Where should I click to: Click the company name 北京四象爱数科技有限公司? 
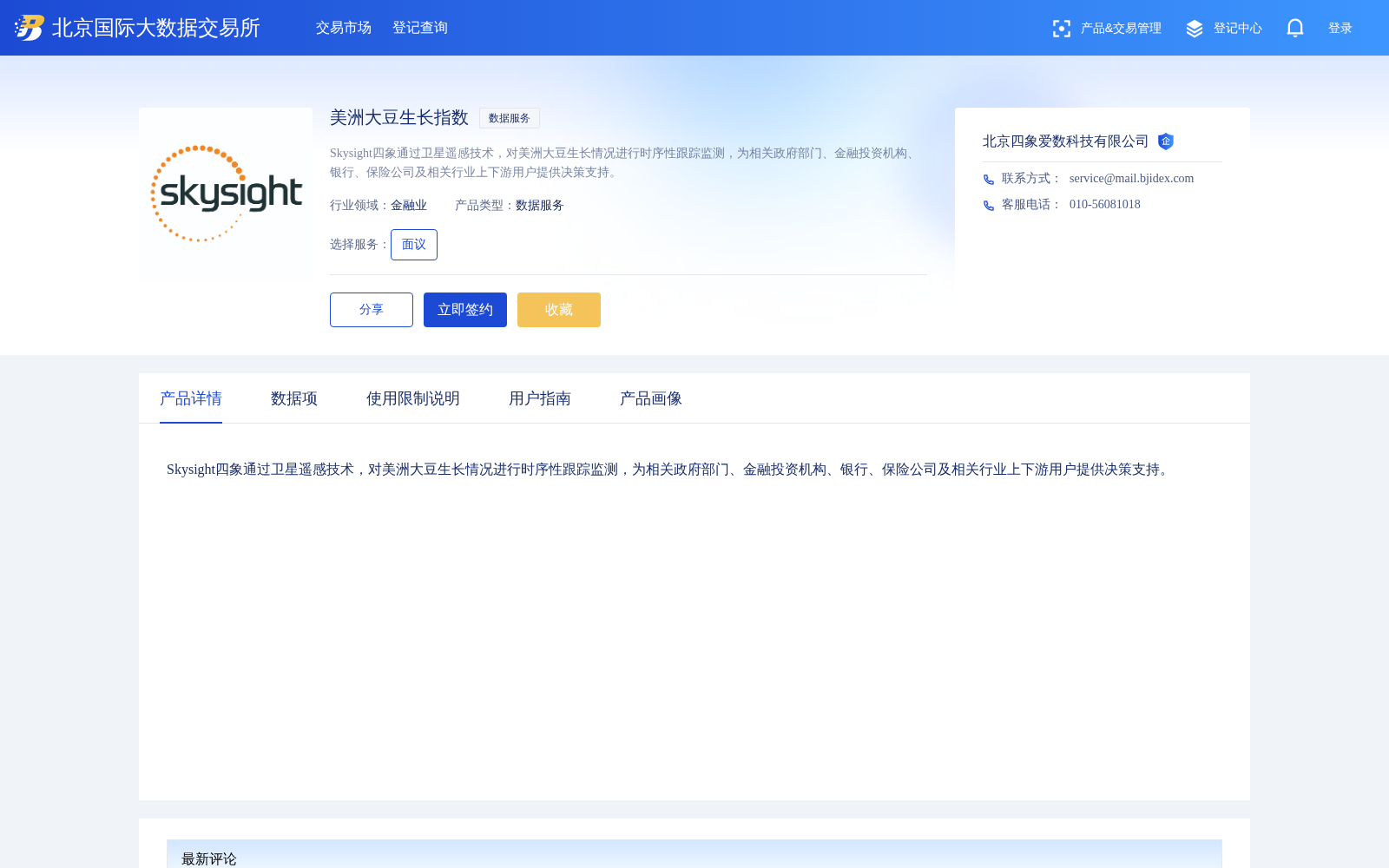[1066, 141]
